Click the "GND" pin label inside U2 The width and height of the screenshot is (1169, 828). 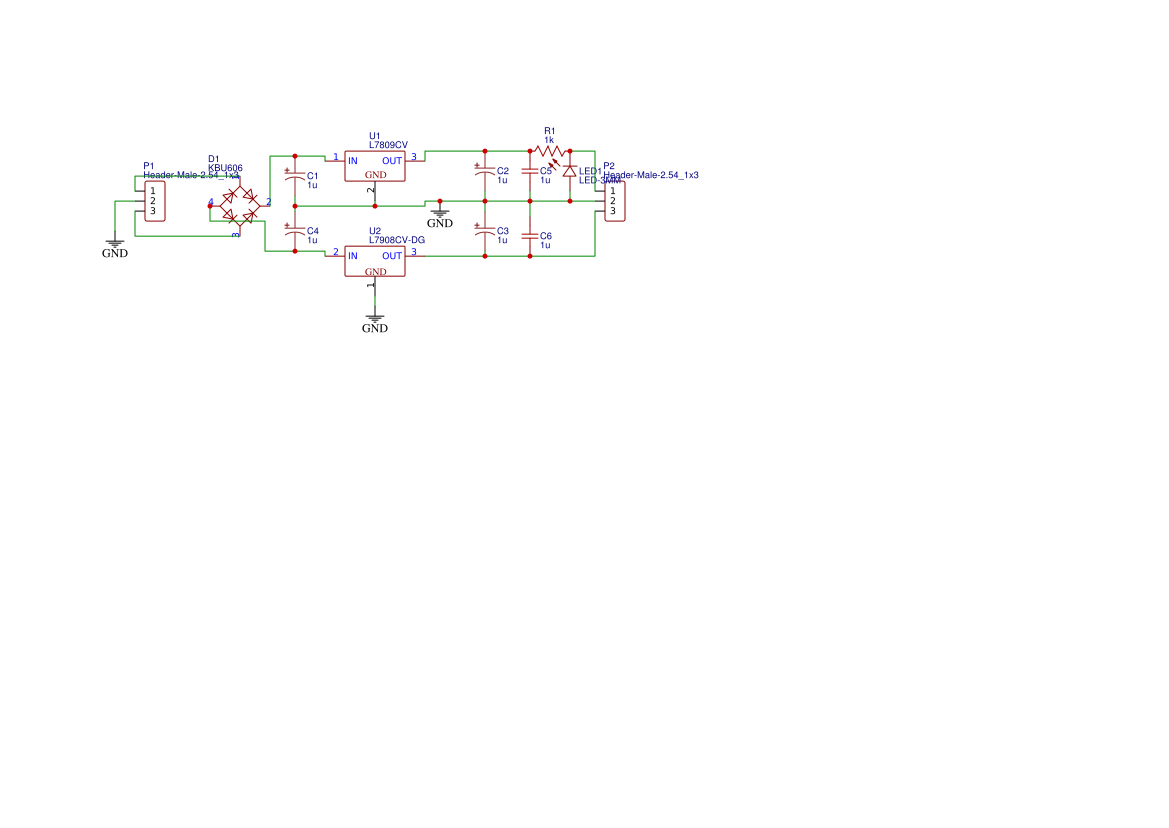pyautogui.click(x=376, y=272)
